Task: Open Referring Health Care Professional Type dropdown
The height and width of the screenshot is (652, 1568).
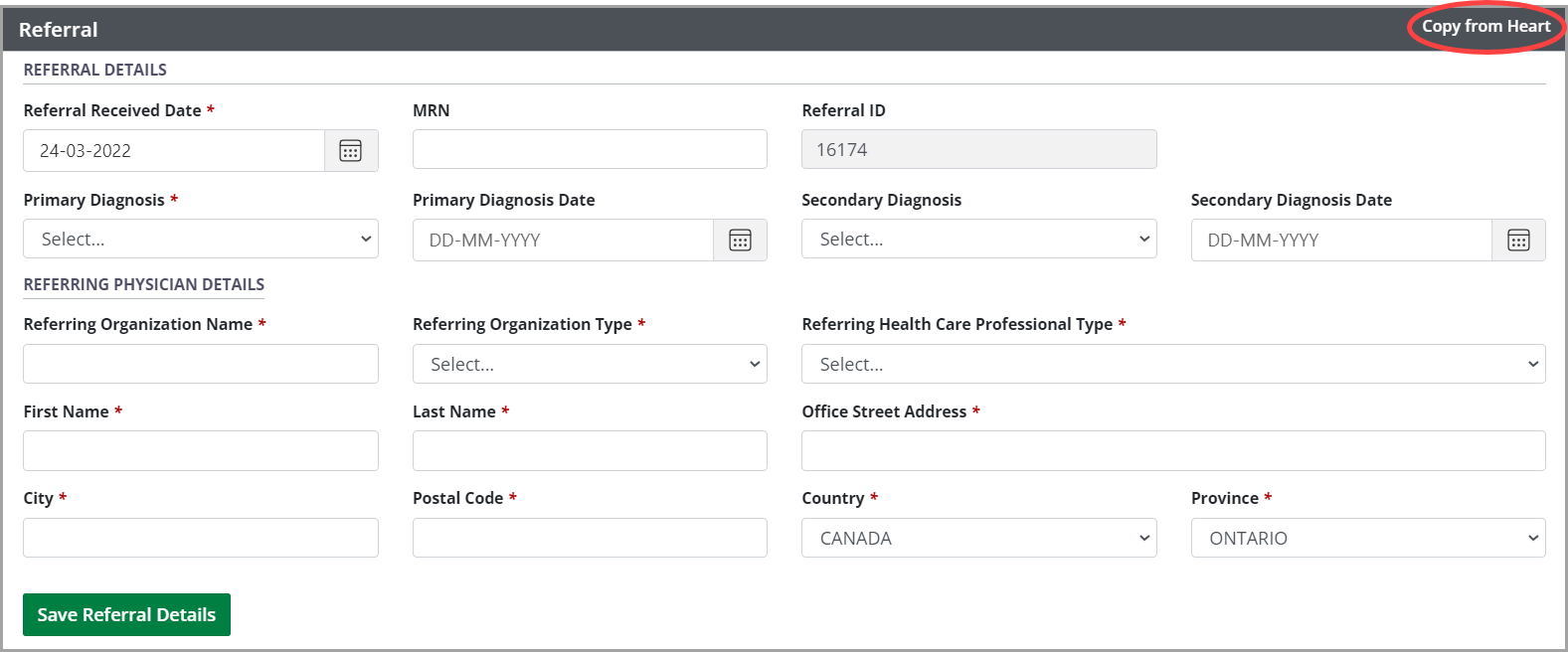Action: (1173, 365)
